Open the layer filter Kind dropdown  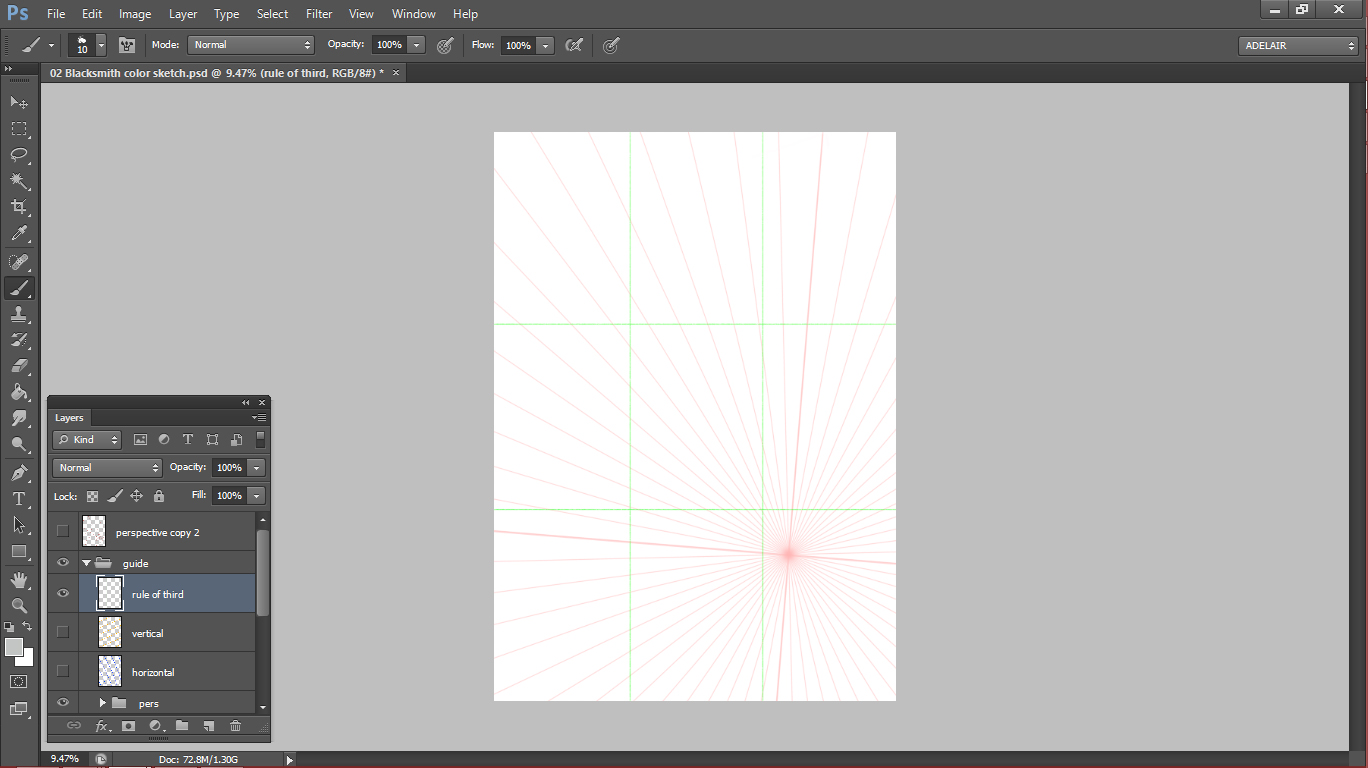(87, 440)
